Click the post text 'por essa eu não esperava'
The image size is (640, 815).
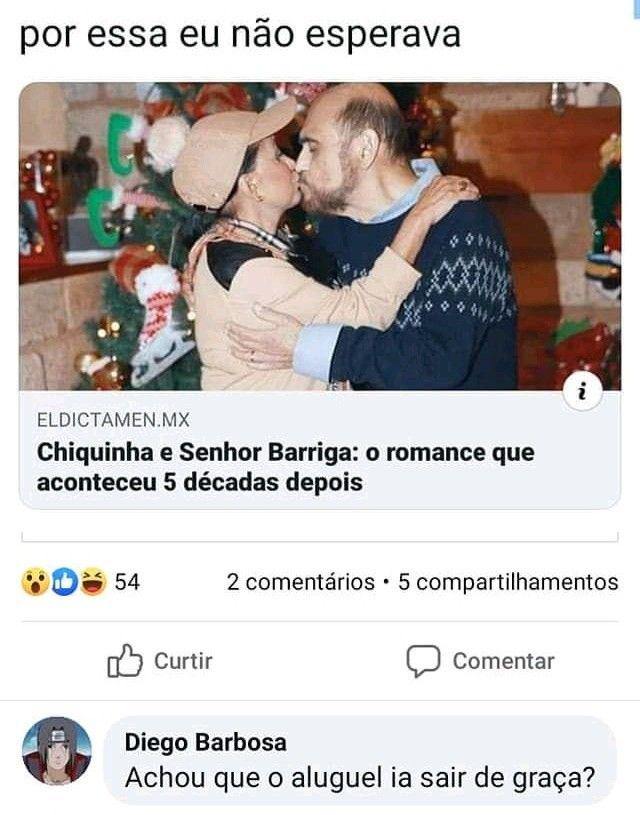(x=240, y=35)
